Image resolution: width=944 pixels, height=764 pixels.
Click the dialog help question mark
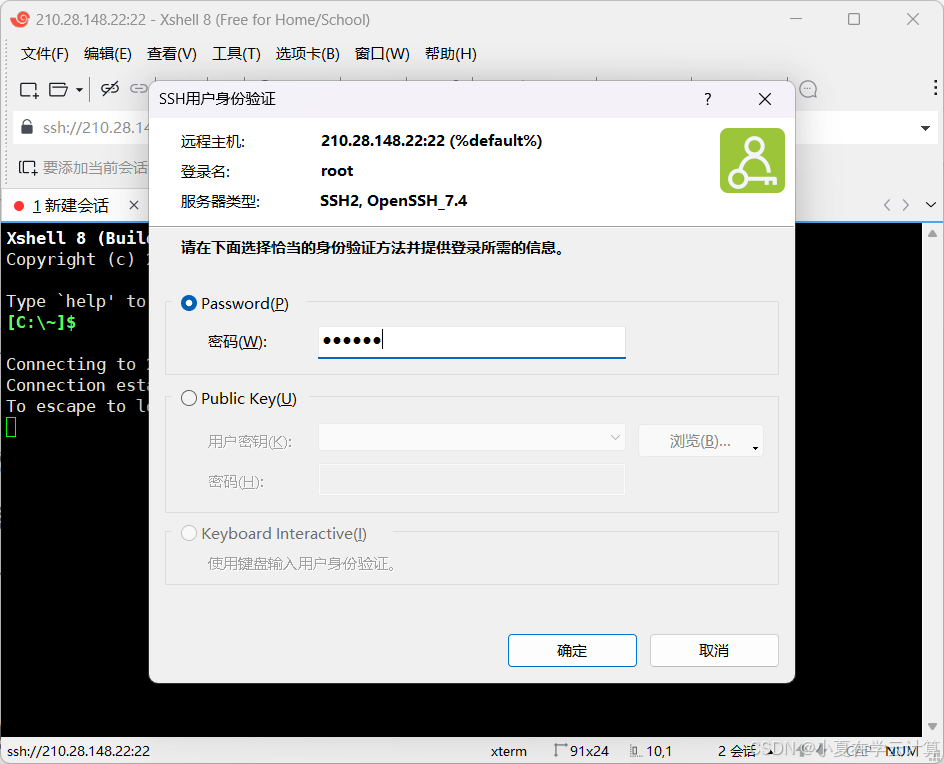point(707,99)
